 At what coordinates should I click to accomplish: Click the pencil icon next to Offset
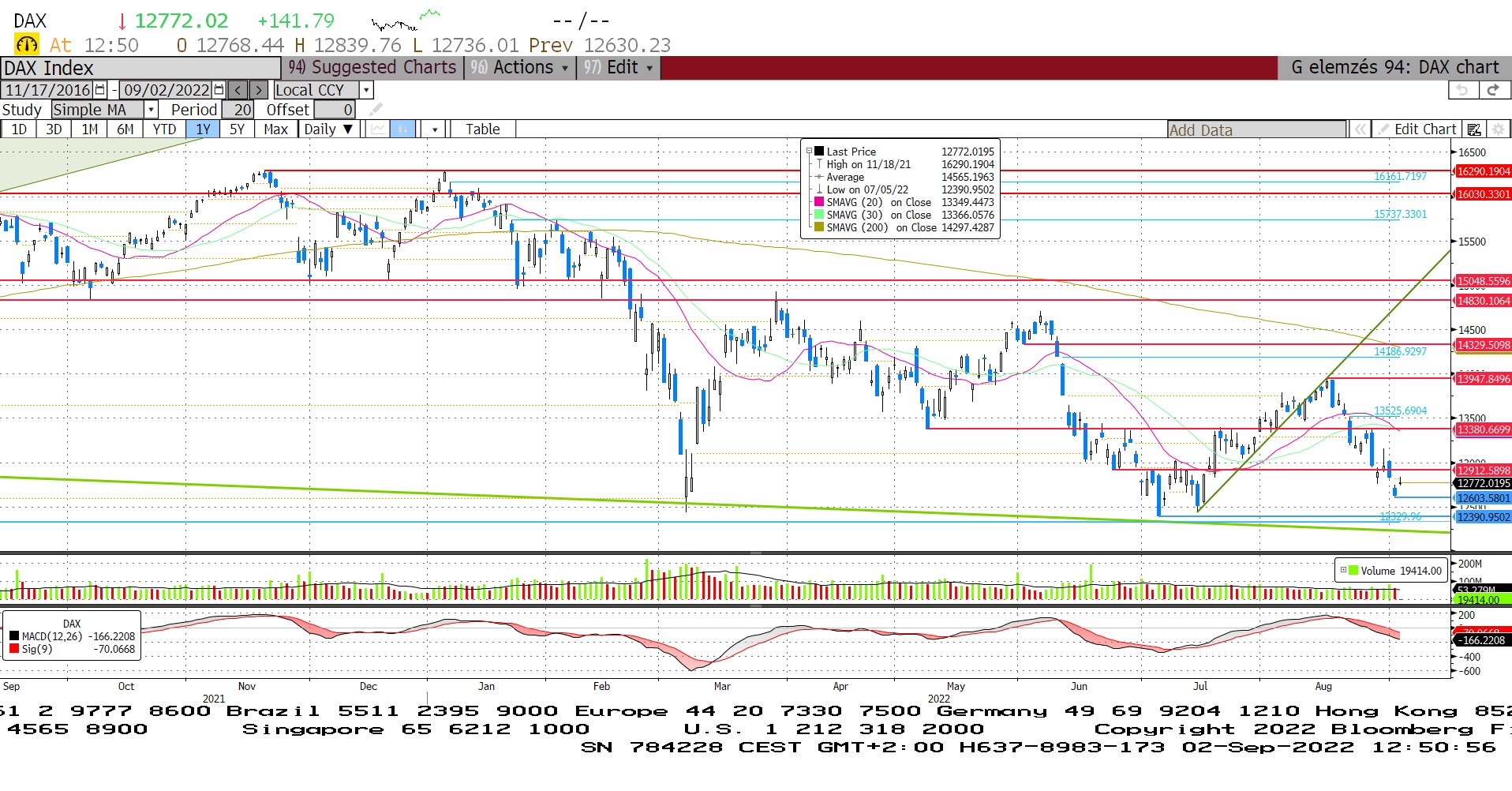(x=376, y=110)
